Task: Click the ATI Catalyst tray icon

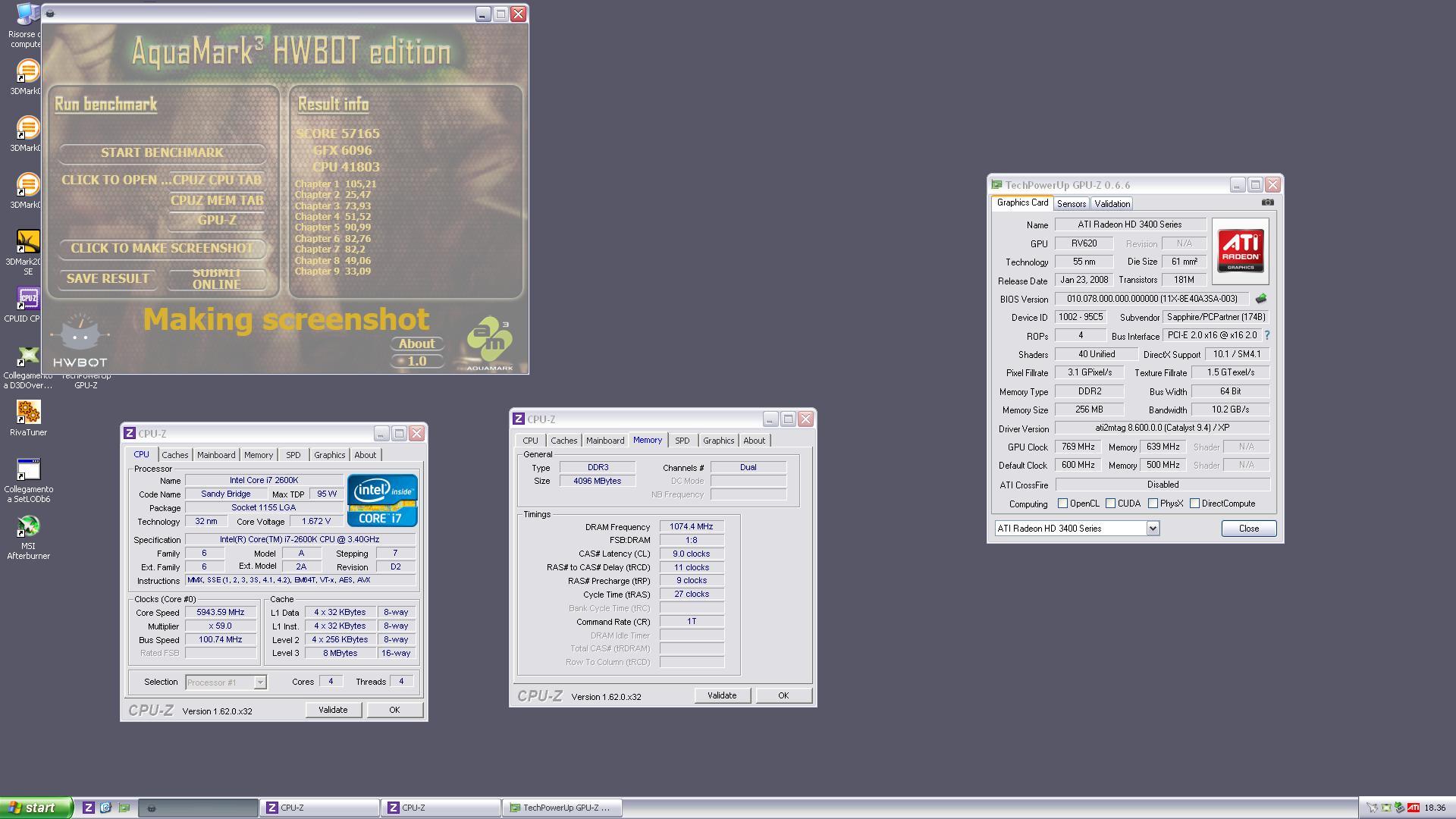Action: [x=1414, y=808]
